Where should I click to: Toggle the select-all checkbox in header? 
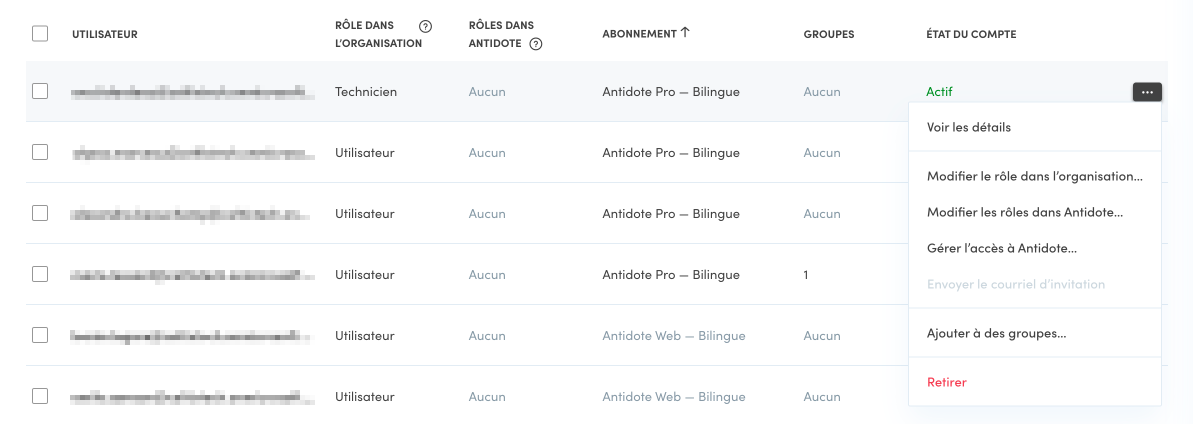click(40, 34)
